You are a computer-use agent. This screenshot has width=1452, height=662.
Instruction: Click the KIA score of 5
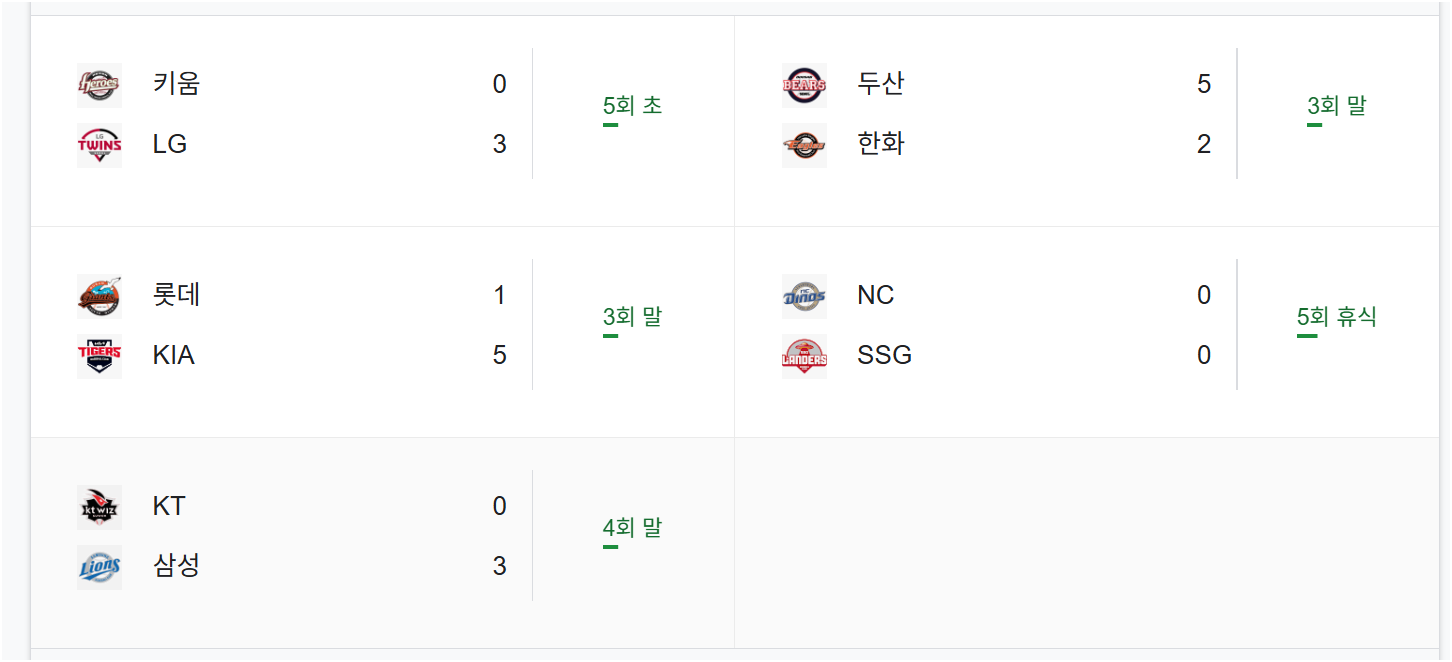click(x=500, y=355)
